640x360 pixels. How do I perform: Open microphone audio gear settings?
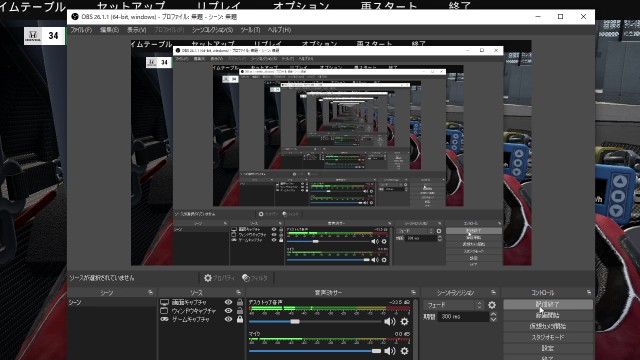404,351
